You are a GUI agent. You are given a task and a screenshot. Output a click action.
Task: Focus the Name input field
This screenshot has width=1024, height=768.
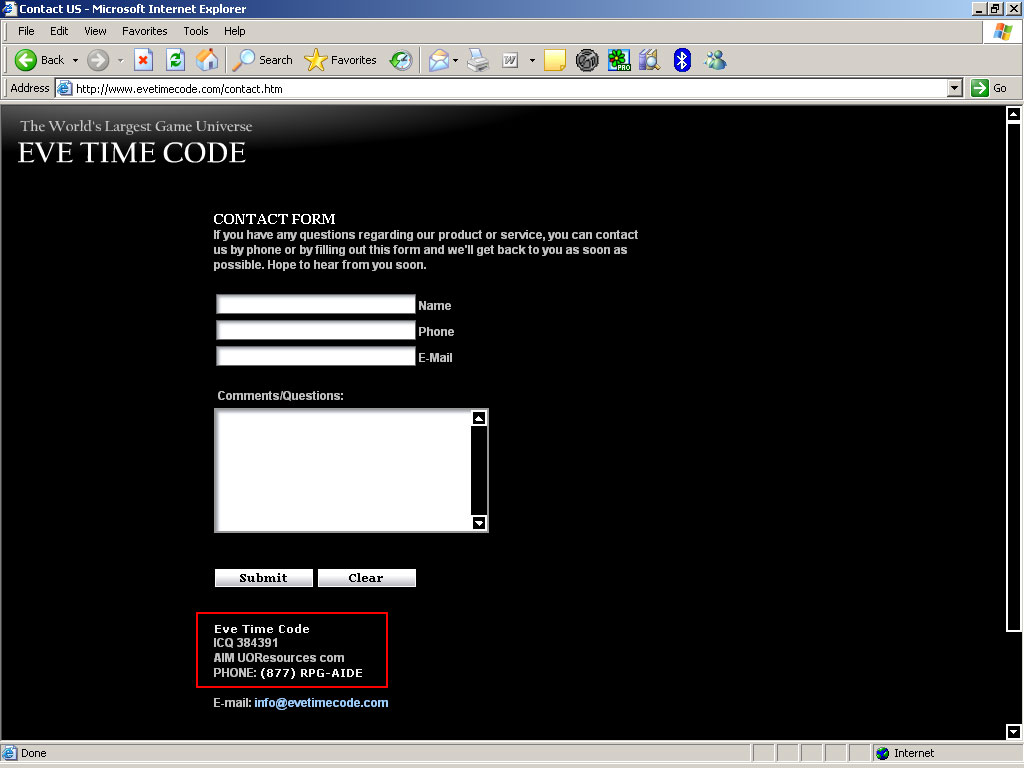point(315,304)
